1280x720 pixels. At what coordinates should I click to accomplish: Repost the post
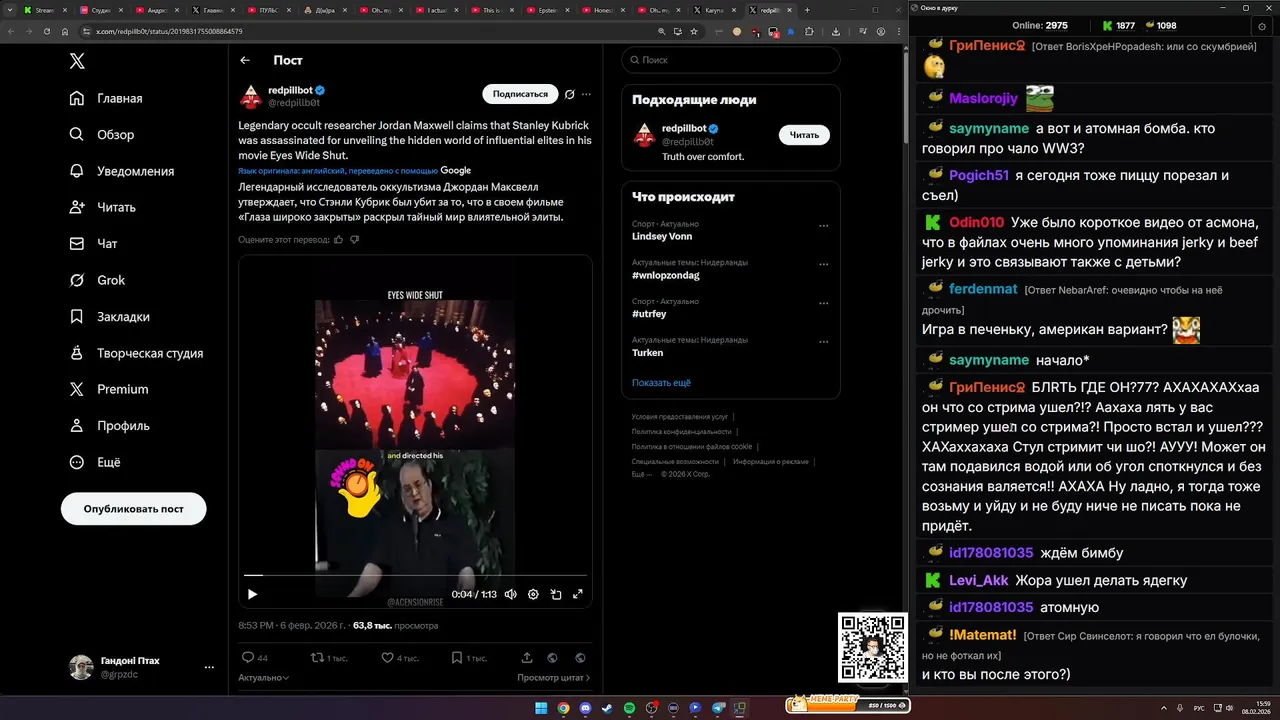[329, 658]
